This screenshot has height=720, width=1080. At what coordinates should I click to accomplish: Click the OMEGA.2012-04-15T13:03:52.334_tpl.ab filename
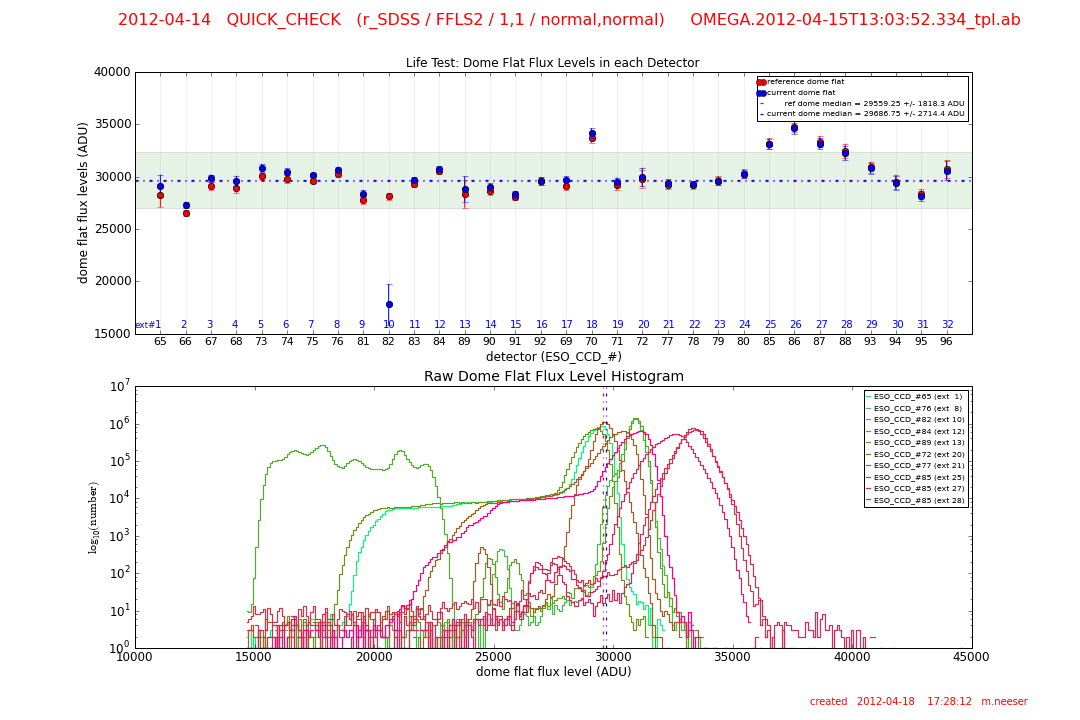click(855, 20)
